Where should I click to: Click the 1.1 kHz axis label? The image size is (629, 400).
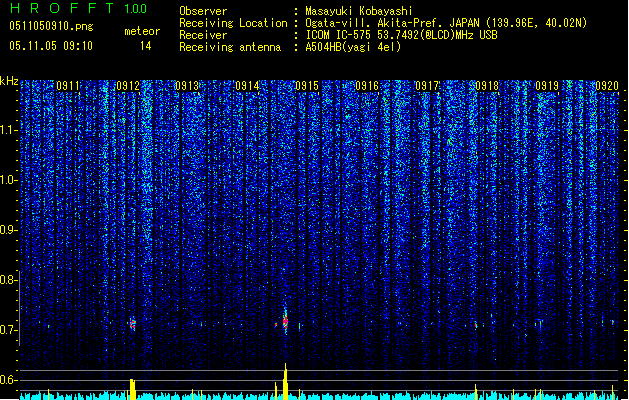click(x=8, y=130)
